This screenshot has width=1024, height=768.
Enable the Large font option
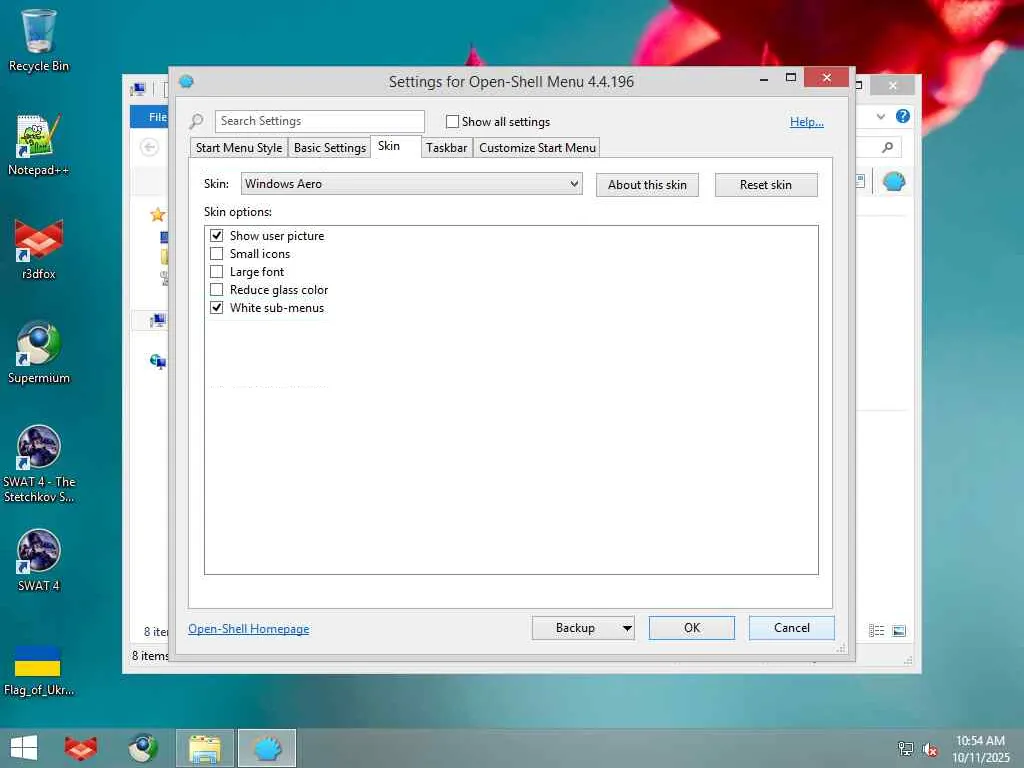216,272
